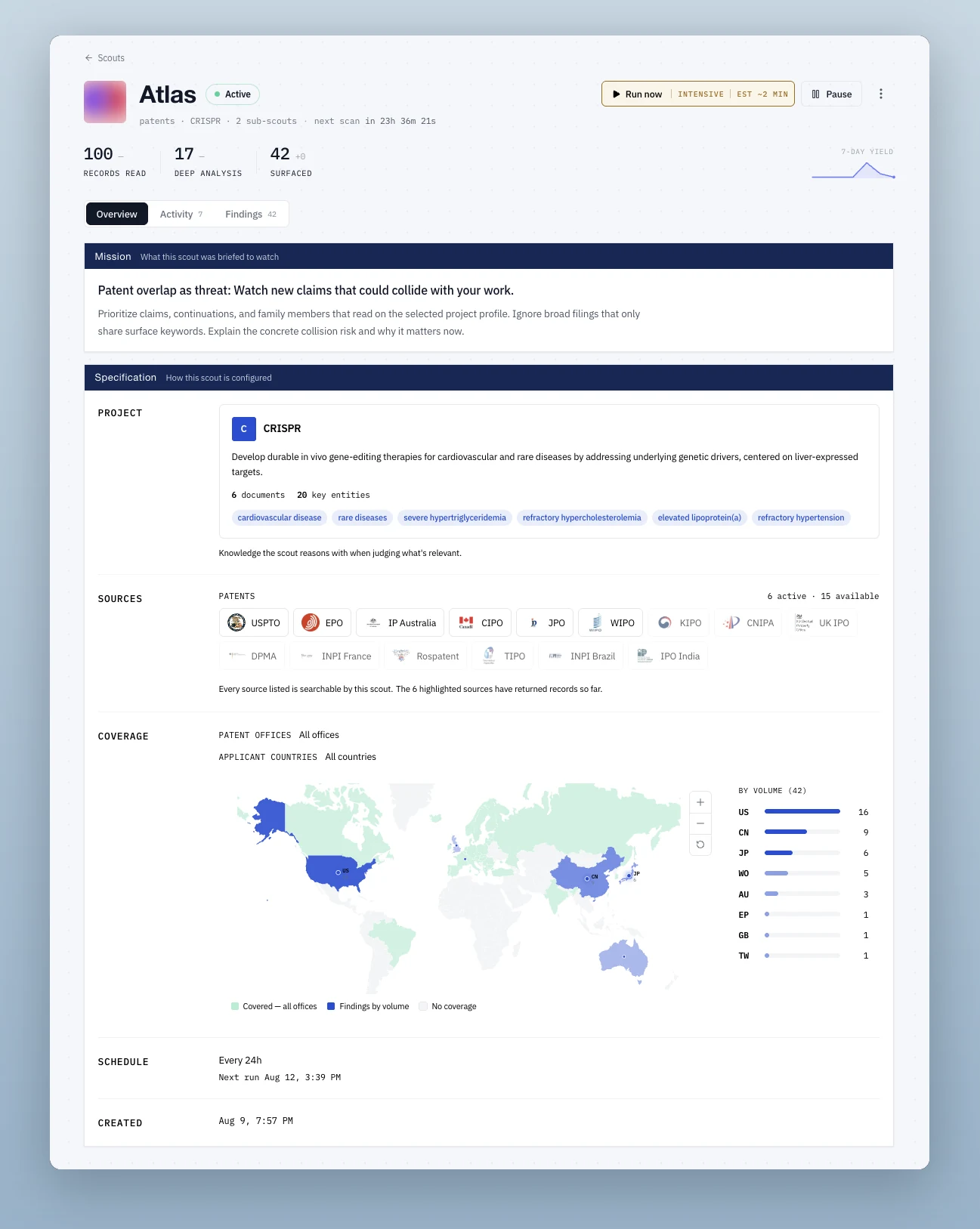Click the AU volume bar
Image resolution: width=980 pixels, height=1229 pixels.
tap(802, 894)
